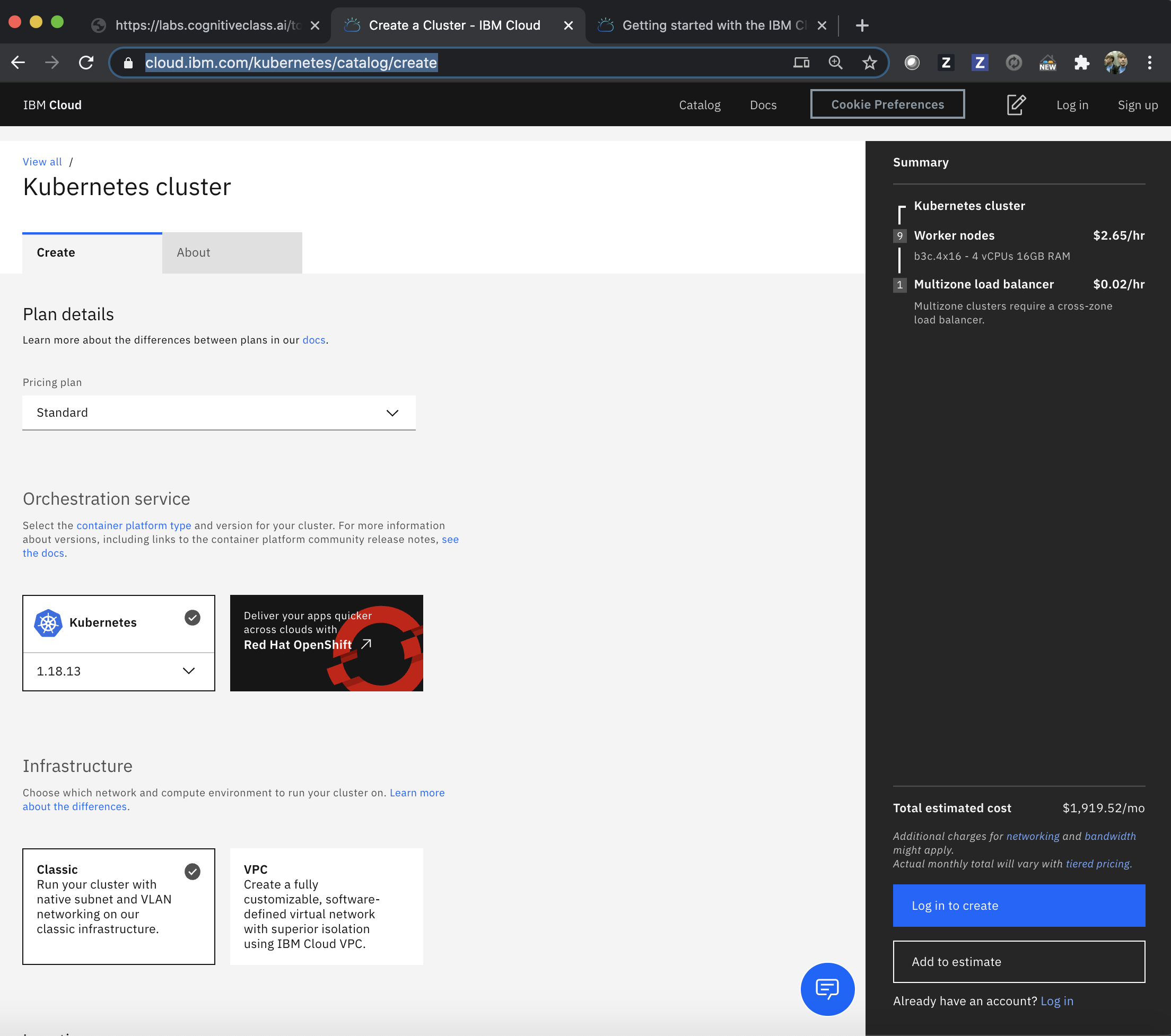
Task: Open the Pricing plan dropdown
Action: coord(219,412)
